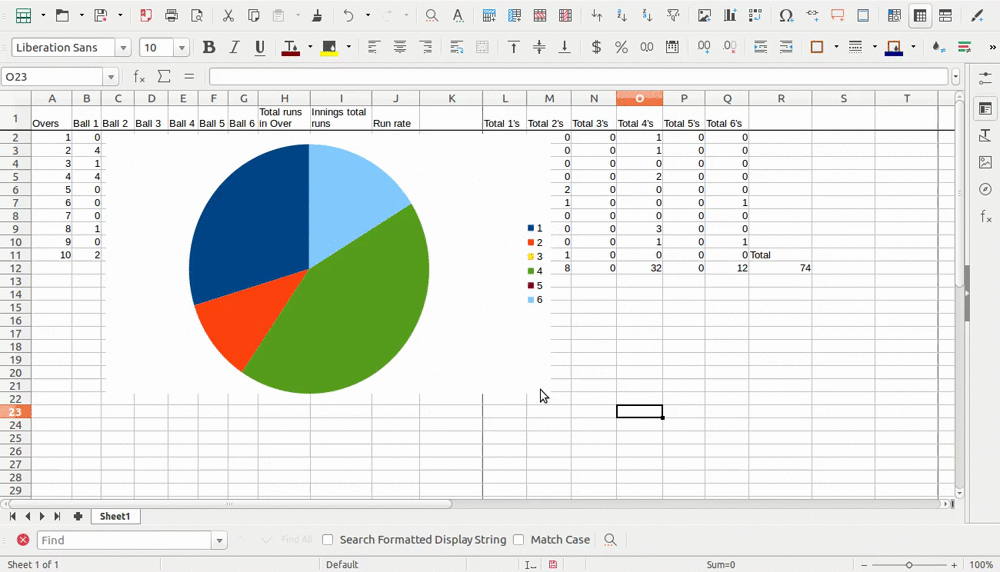
Task: Open the font size dropdown
Action: point(182,48)
